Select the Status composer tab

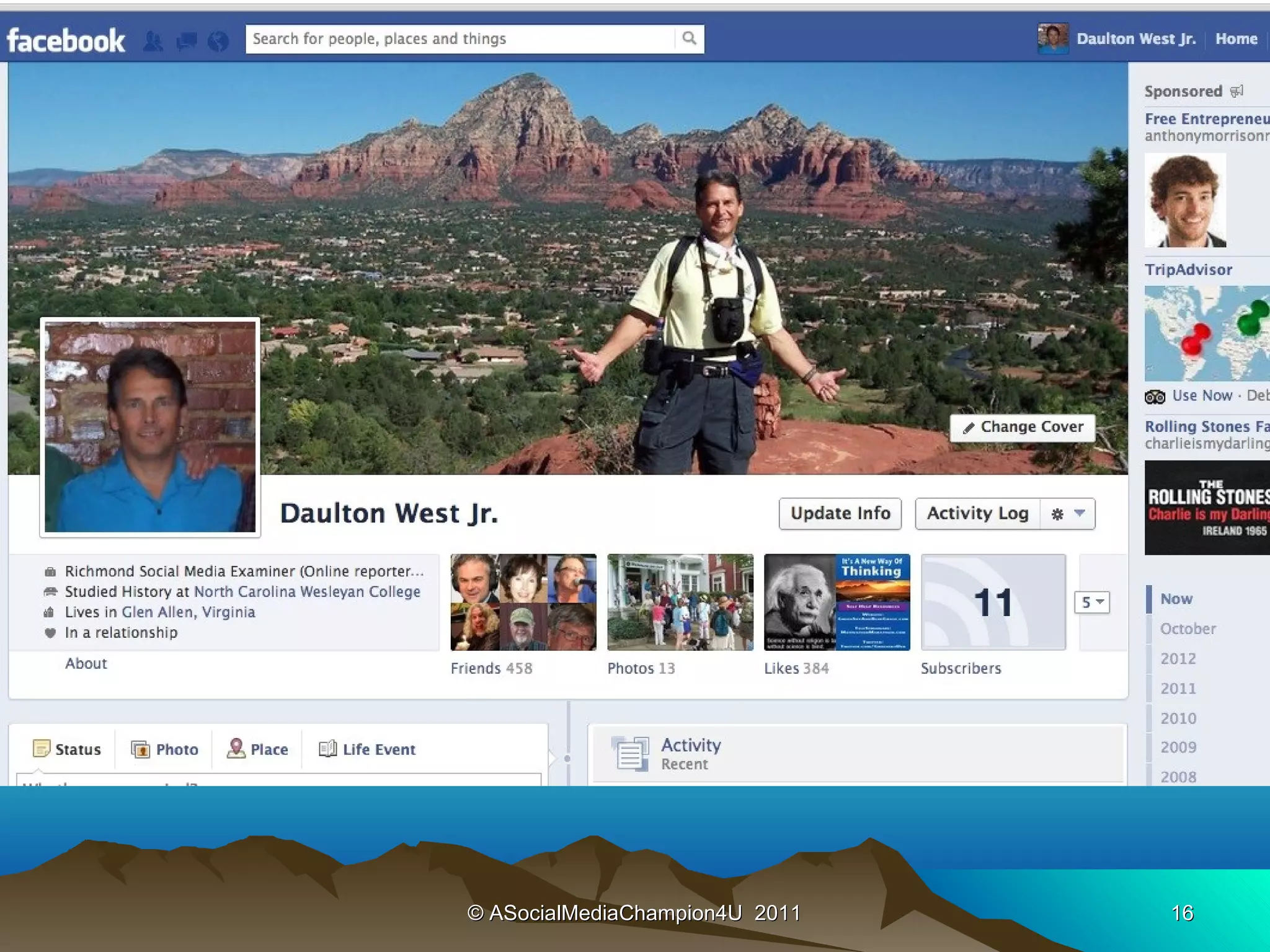coord(67,749)
